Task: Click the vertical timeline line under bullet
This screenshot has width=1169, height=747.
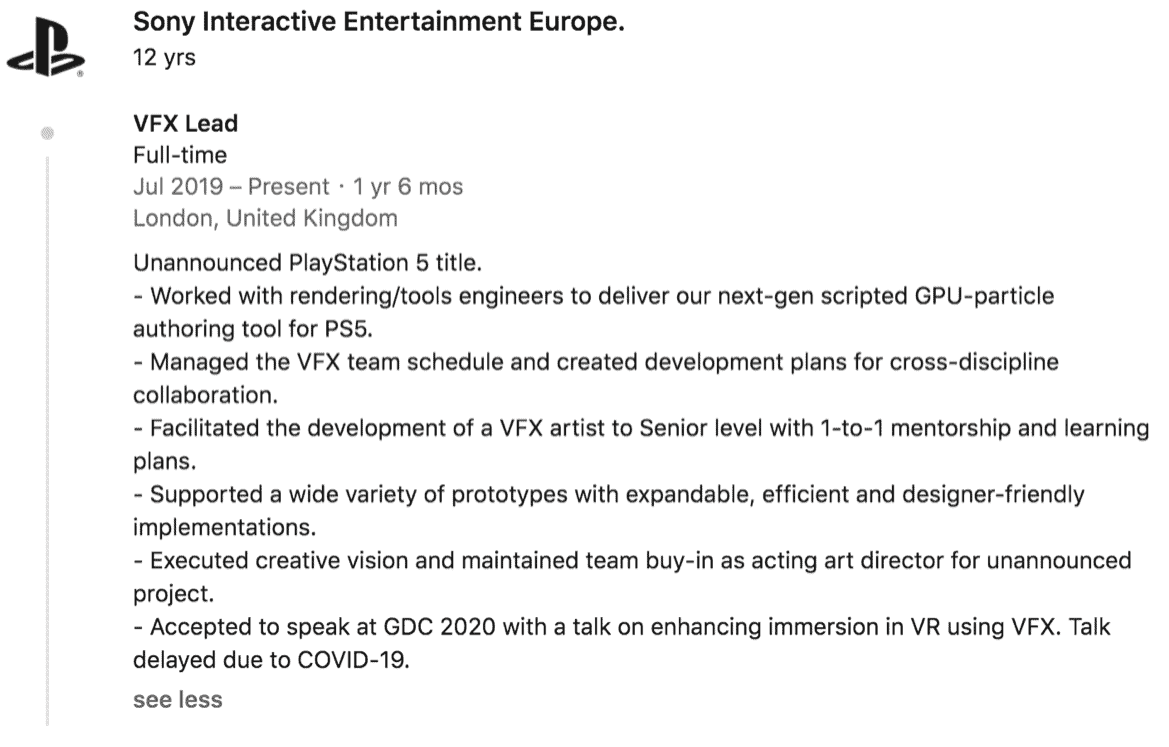Action: [x=48, y=440]
